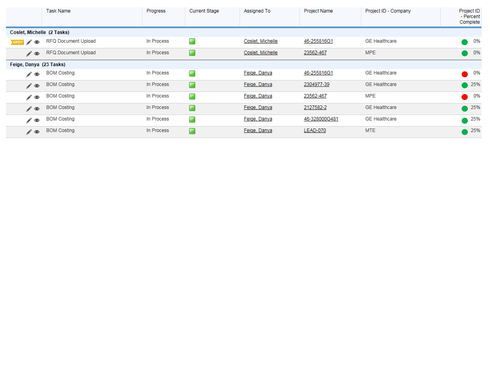
Task: Click the green status dot on Coslet's MPE row
Action: (465, 53)
